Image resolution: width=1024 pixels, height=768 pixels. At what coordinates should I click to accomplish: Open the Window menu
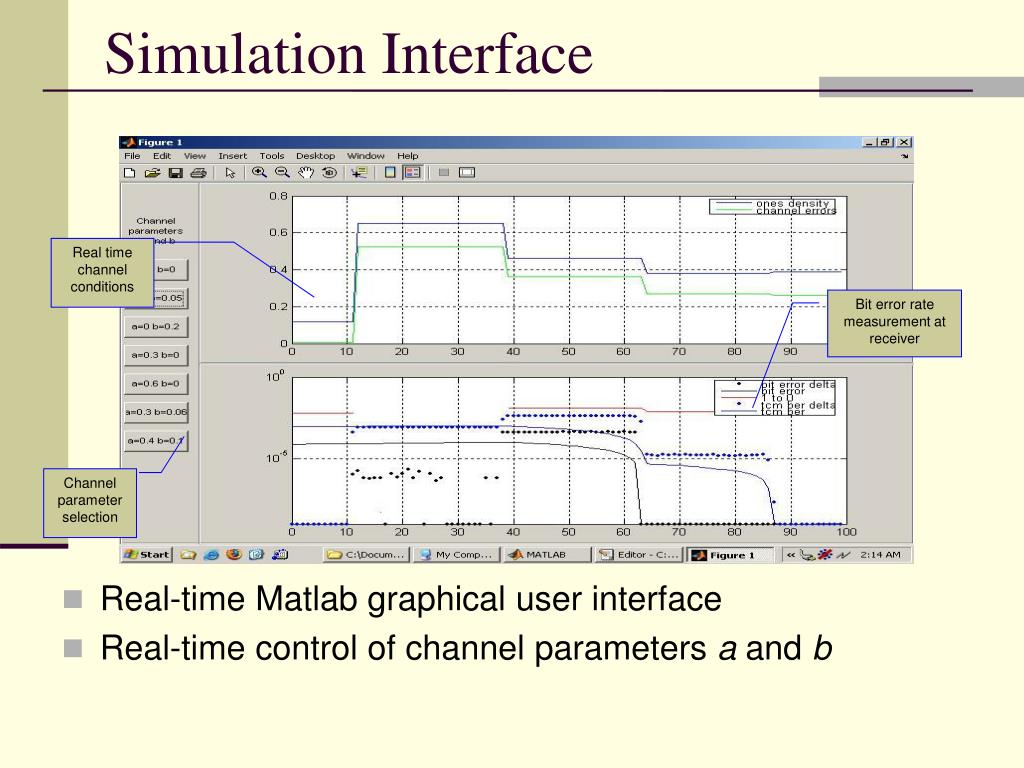tap(366, 156)
